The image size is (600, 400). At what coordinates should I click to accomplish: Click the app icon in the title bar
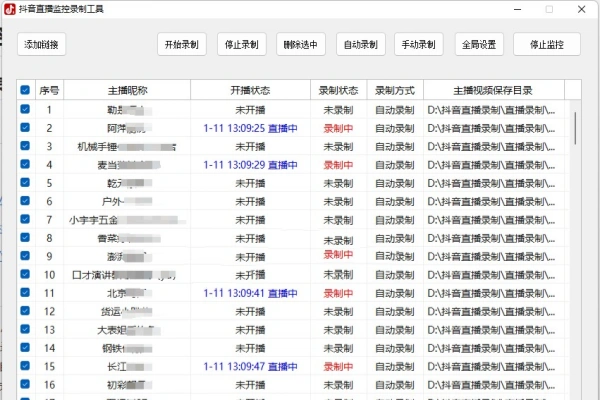click(9, 9)
